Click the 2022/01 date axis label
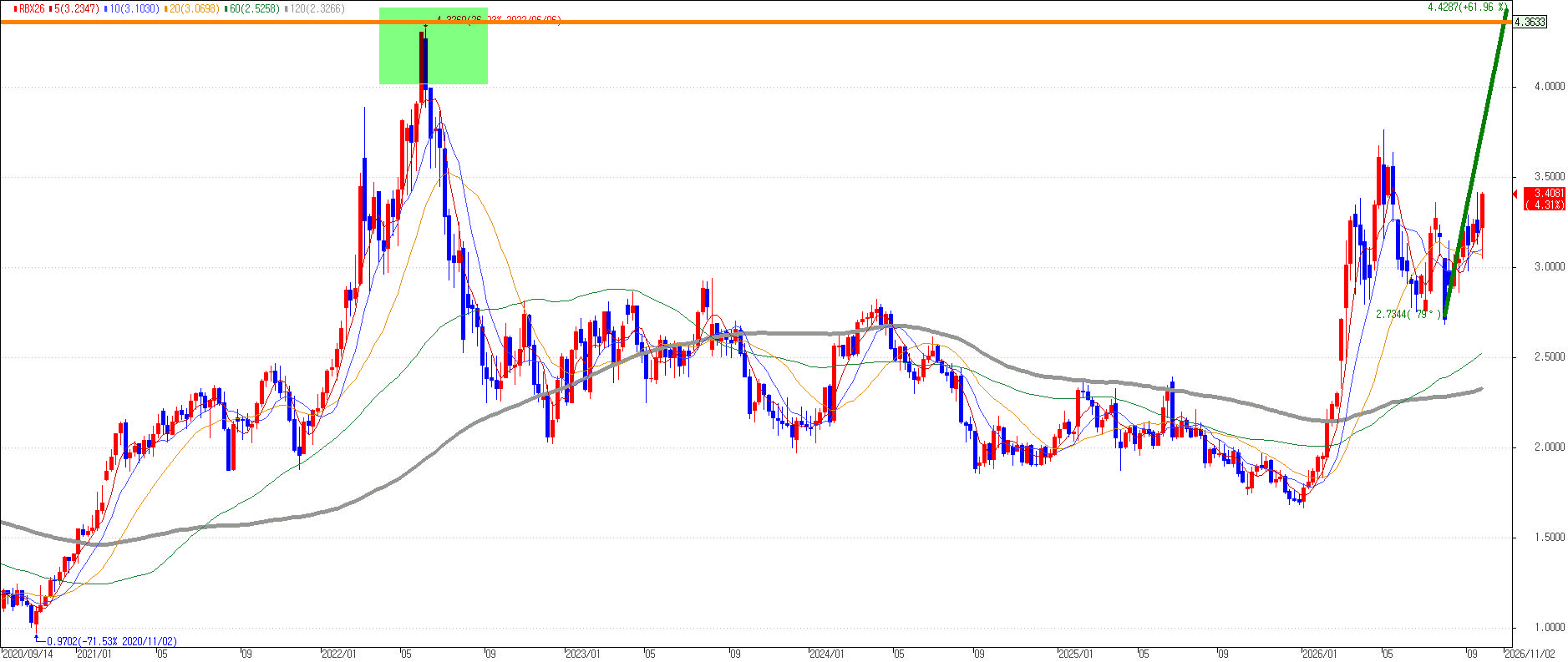 point(340,654)
